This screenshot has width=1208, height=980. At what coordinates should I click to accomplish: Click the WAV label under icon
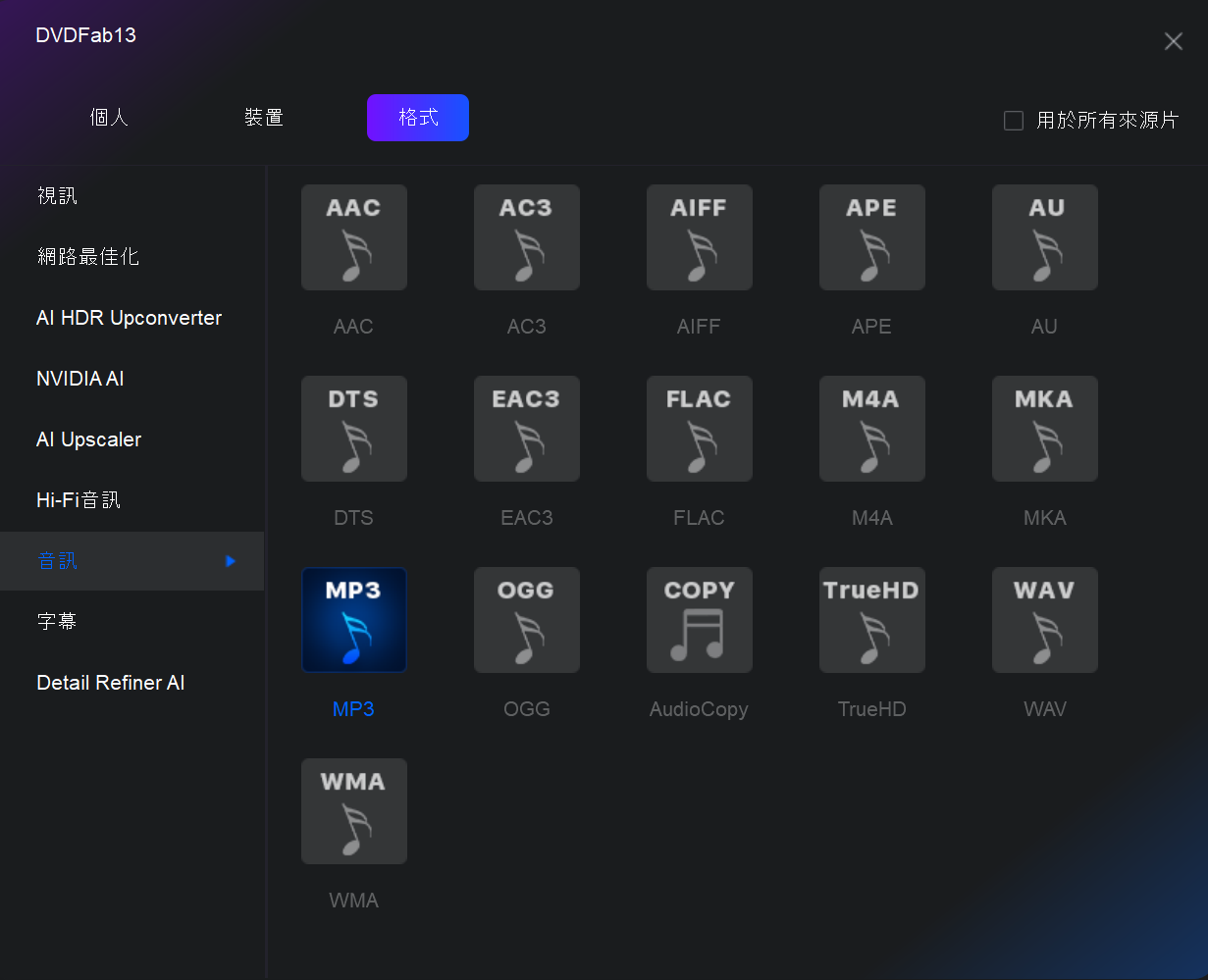point(1045,709)
